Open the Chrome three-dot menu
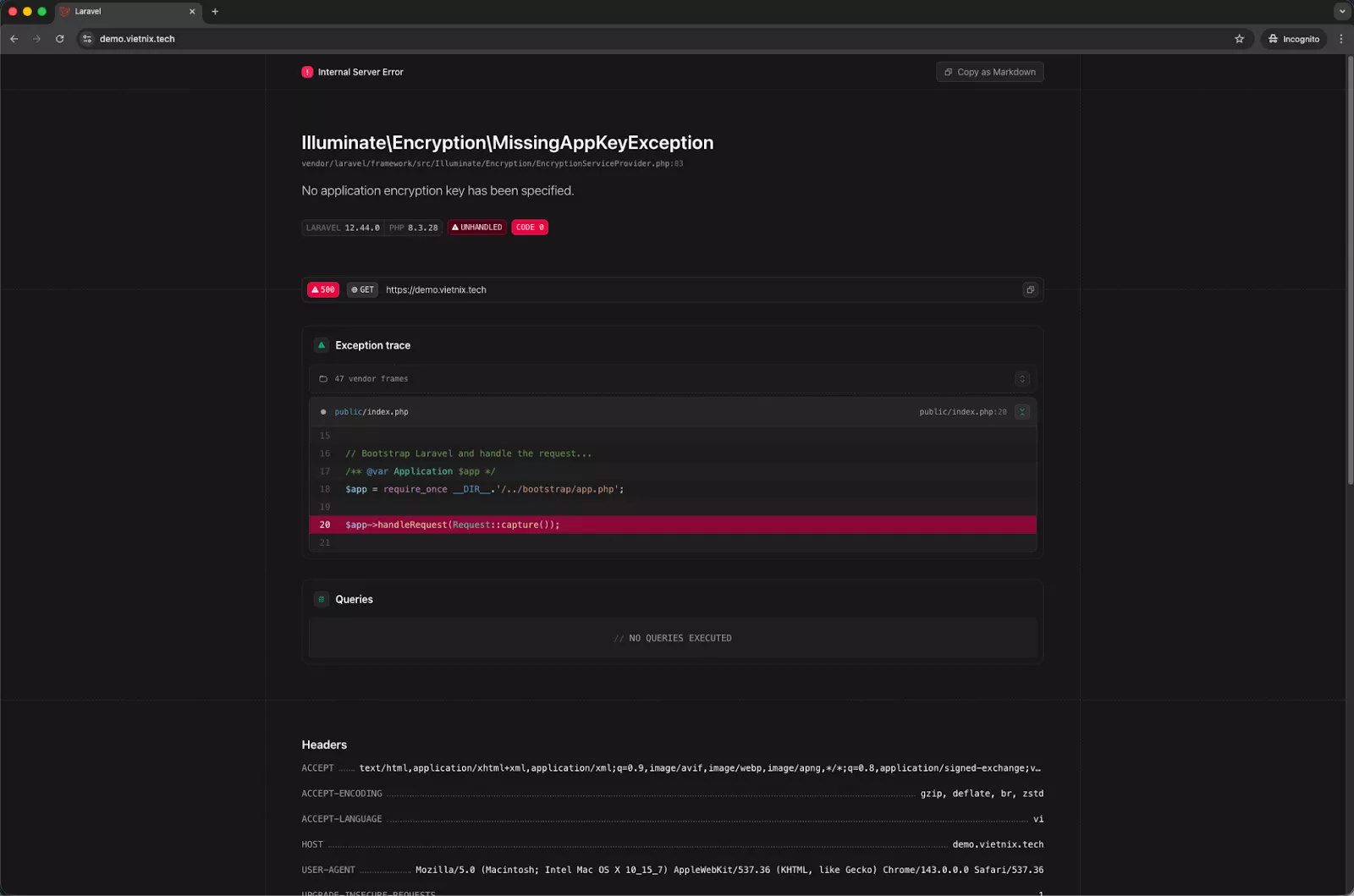 pyautogui.click(x=1340, y=39)
